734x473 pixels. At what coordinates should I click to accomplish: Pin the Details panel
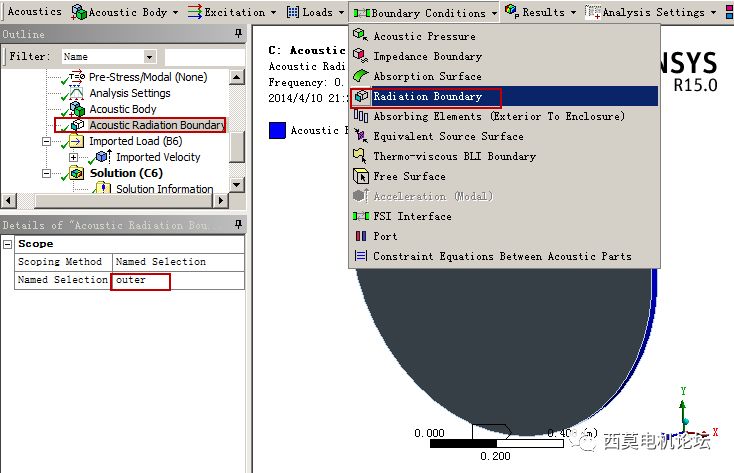click(x=238, y=224)
